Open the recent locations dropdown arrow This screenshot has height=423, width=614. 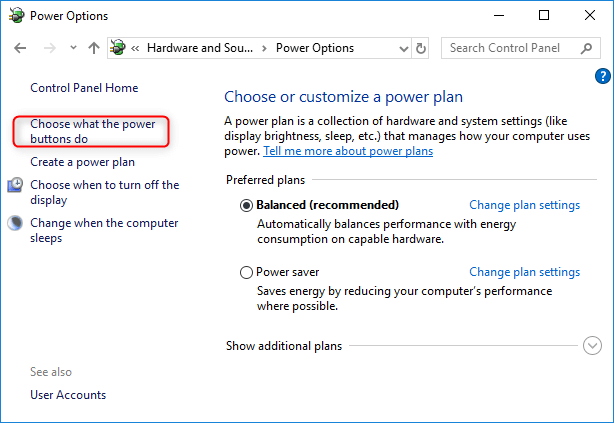coord(71,48)
